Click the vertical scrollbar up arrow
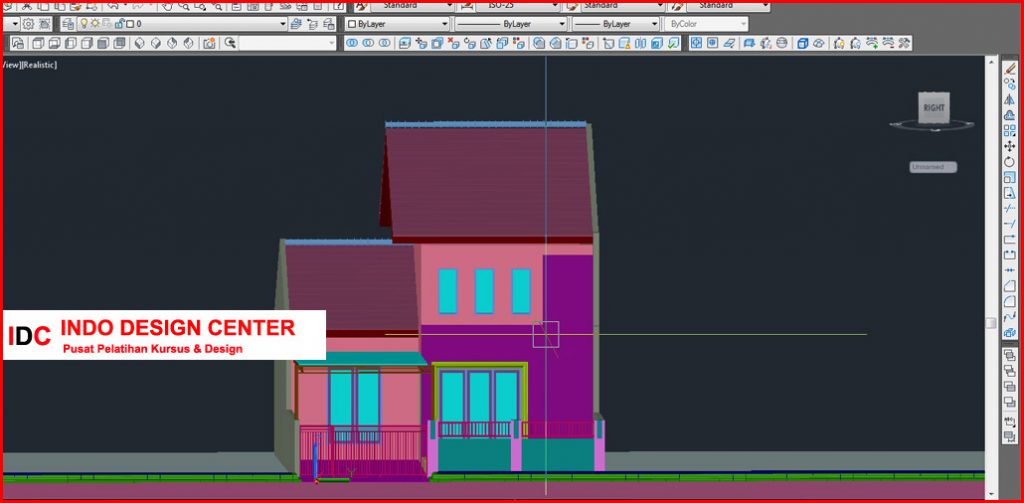Image resolution: width=1024 pixels, height=503 pixels. 991,62
